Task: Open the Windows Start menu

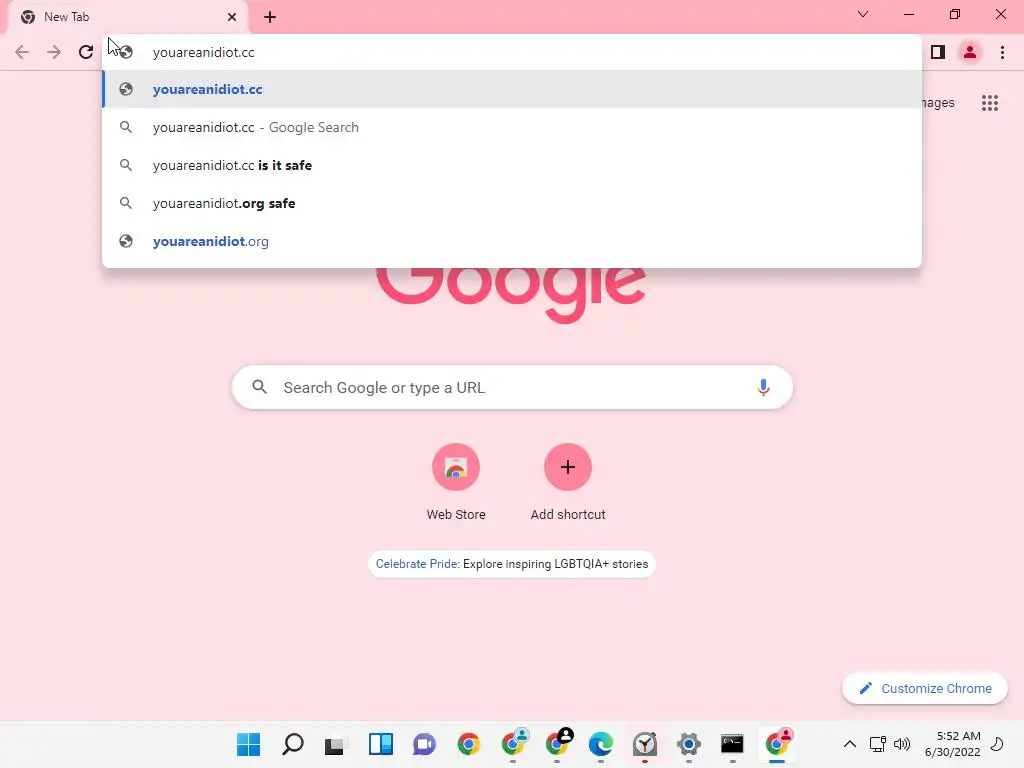Action: [x=248, y=744]
